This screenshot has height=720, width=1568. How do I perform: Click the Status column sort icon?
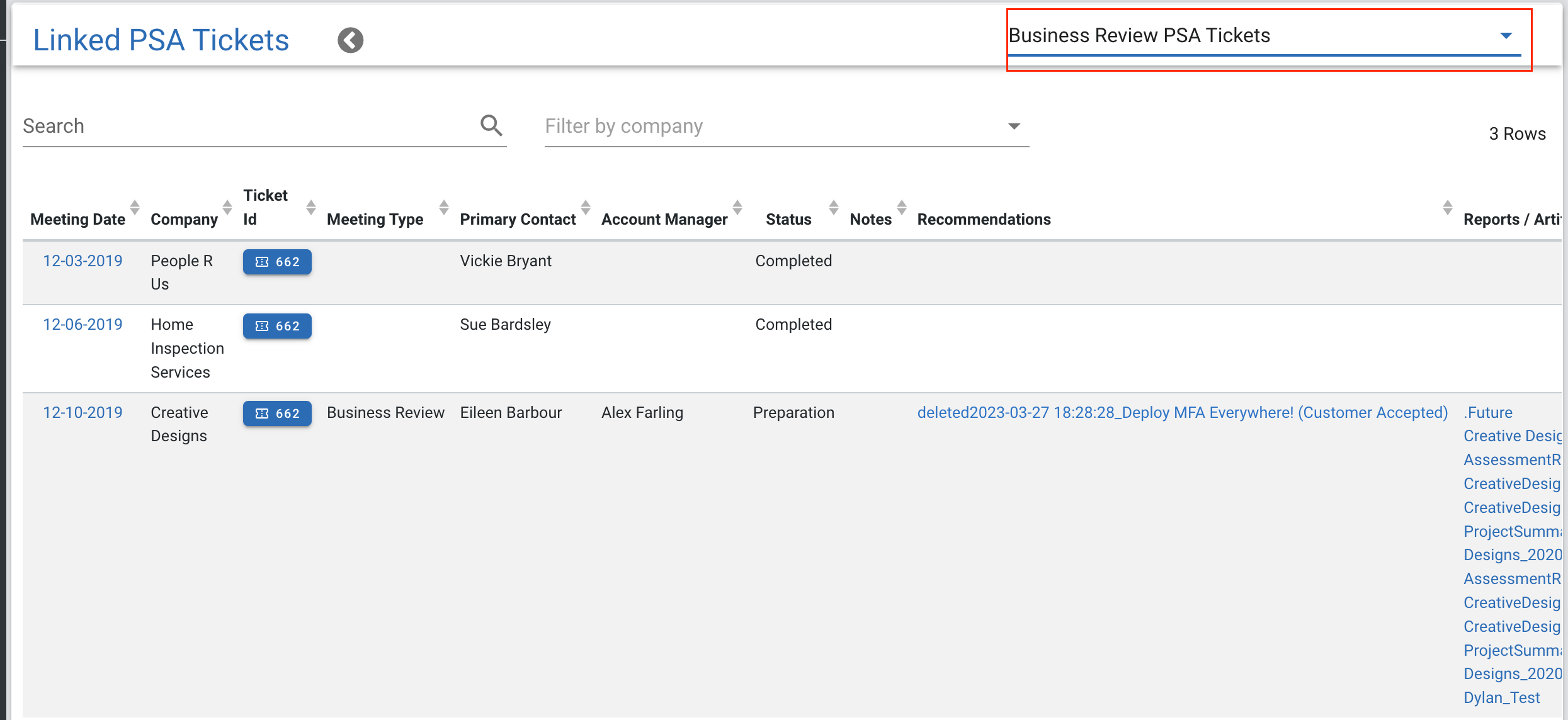pyautogui.click(x=832, y=208)
